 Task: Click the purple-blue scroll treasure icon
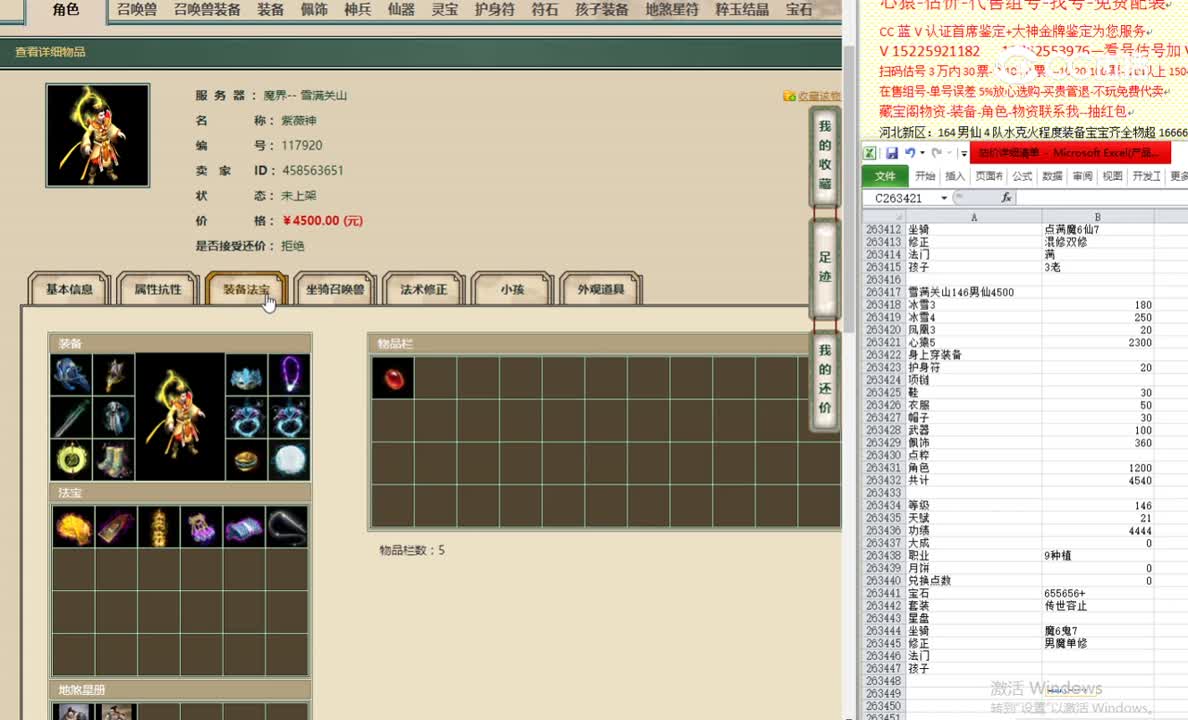pyautogui.click(x=244, y=527)
